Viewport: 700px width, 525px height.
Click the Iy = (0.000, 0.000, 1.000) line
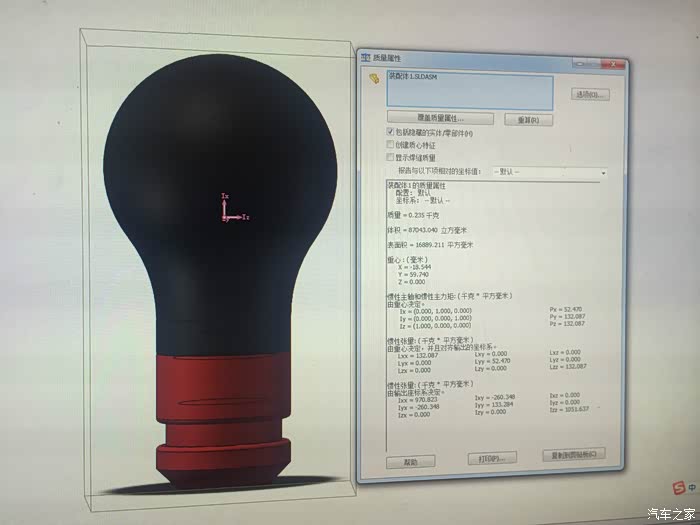pyautogui.click(x=436, y=318)
